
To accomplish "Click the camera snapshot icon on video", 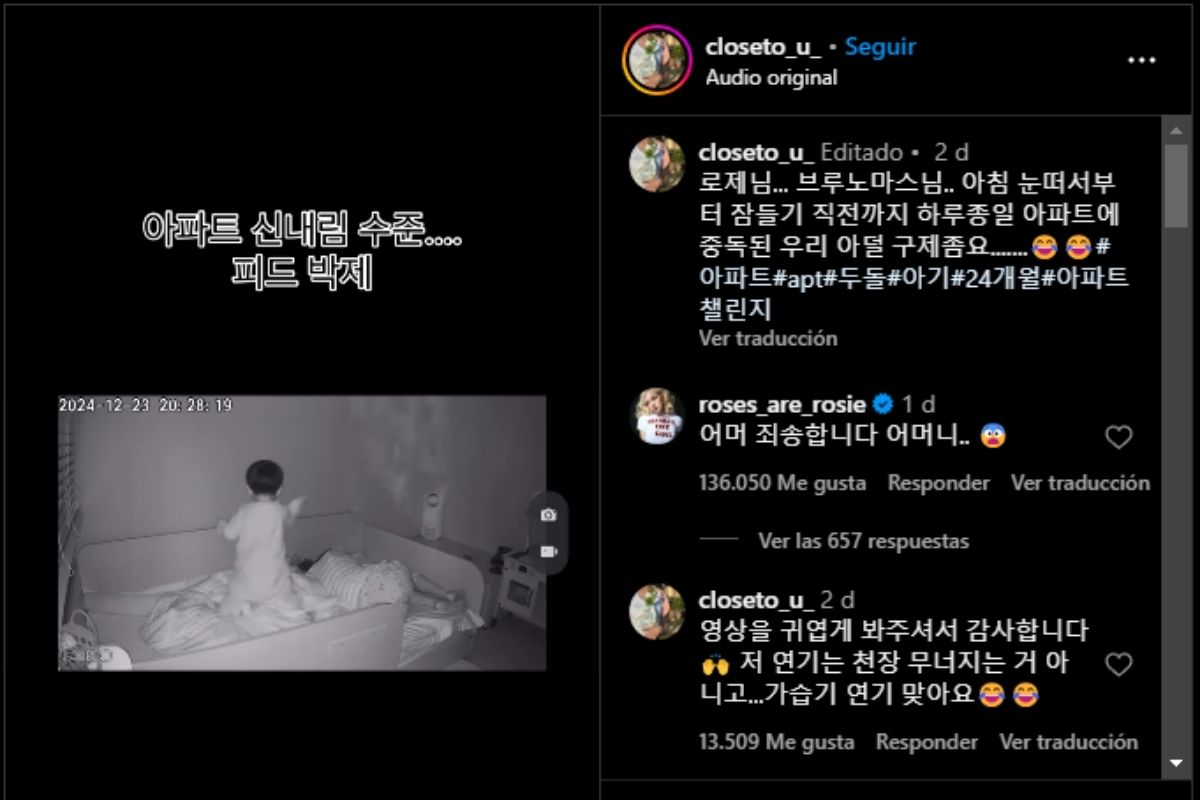I will (548, 514).
